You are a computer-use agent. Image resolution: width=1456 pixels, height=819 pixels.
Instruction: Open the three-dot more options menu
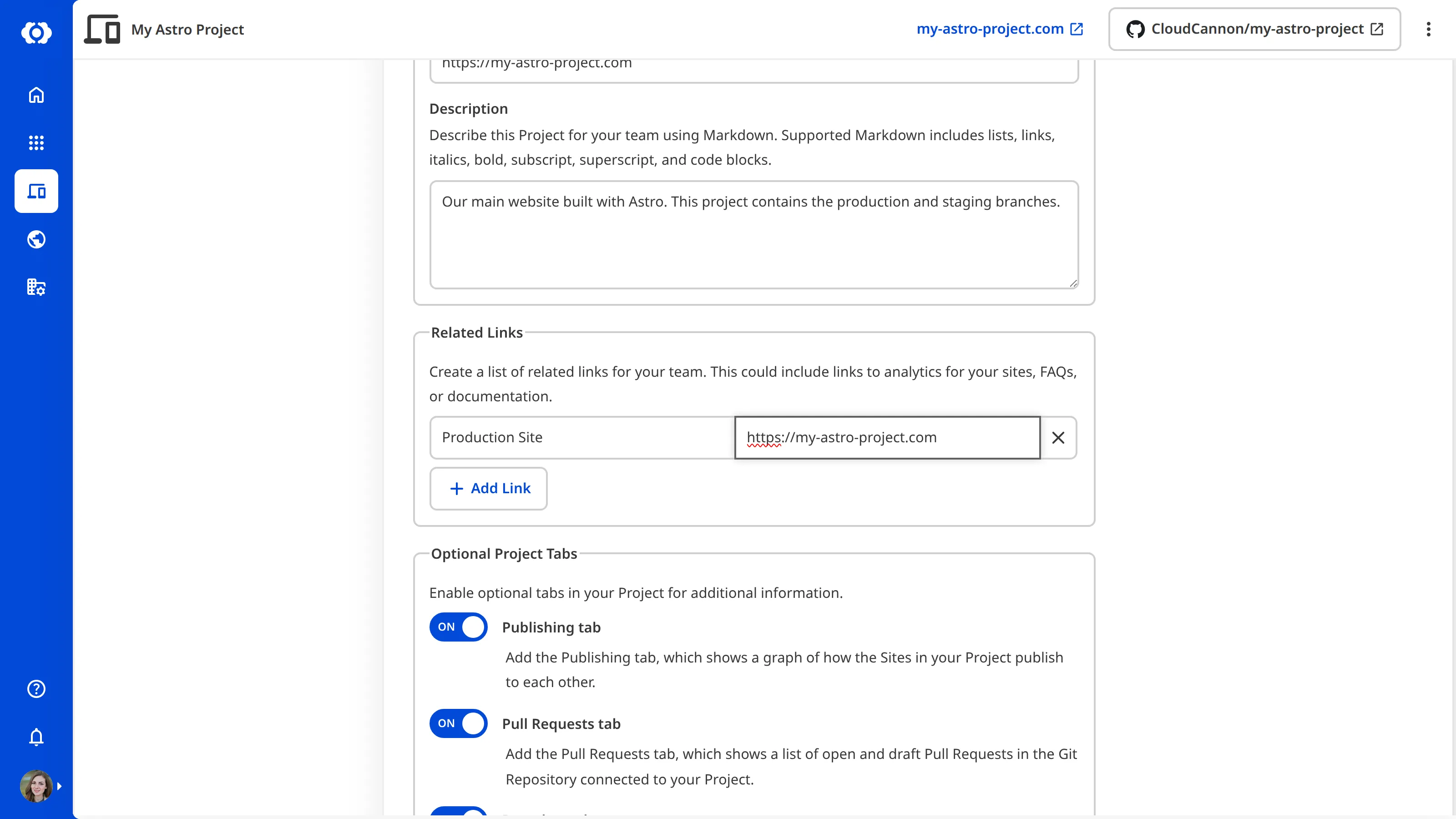coord(1428,29)
